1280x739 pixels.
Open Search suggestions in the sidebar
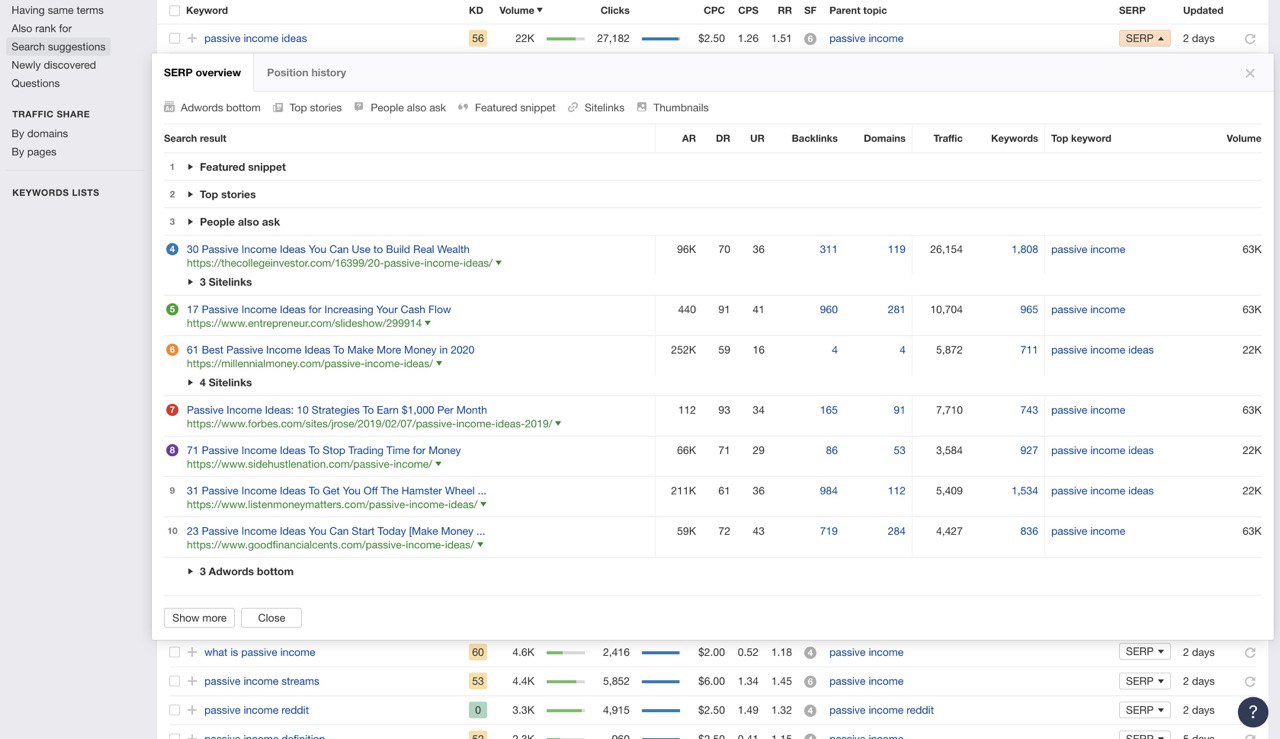pos(58,47)
